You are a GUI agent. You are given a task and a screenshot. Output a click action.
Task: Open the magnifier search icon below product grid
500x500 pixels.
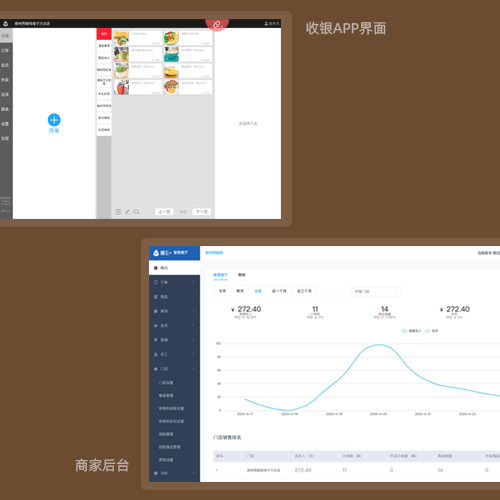tap(136, 212)
